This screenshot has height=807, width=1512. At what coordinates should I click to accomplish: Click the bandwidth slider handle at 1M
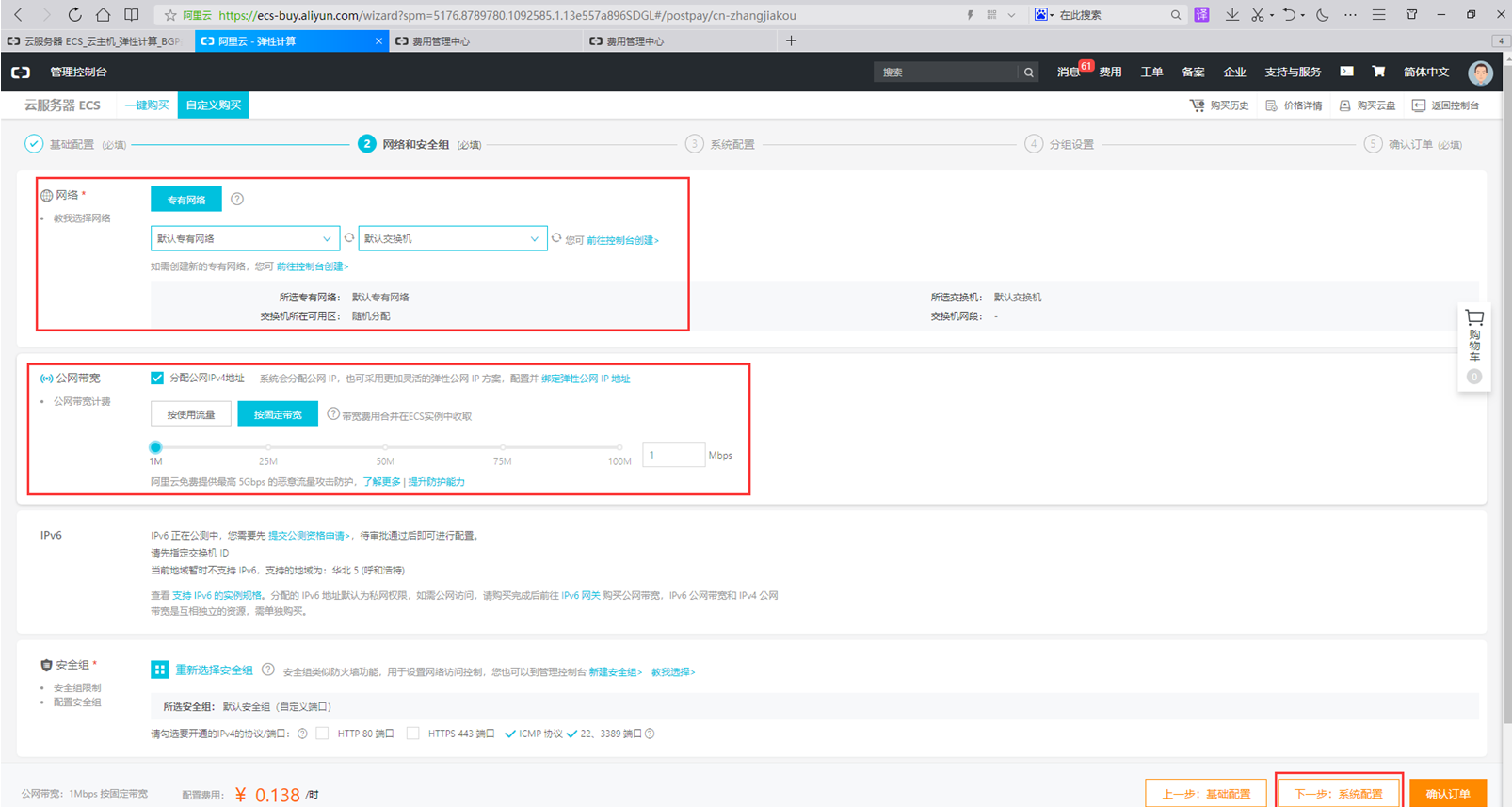155,447
